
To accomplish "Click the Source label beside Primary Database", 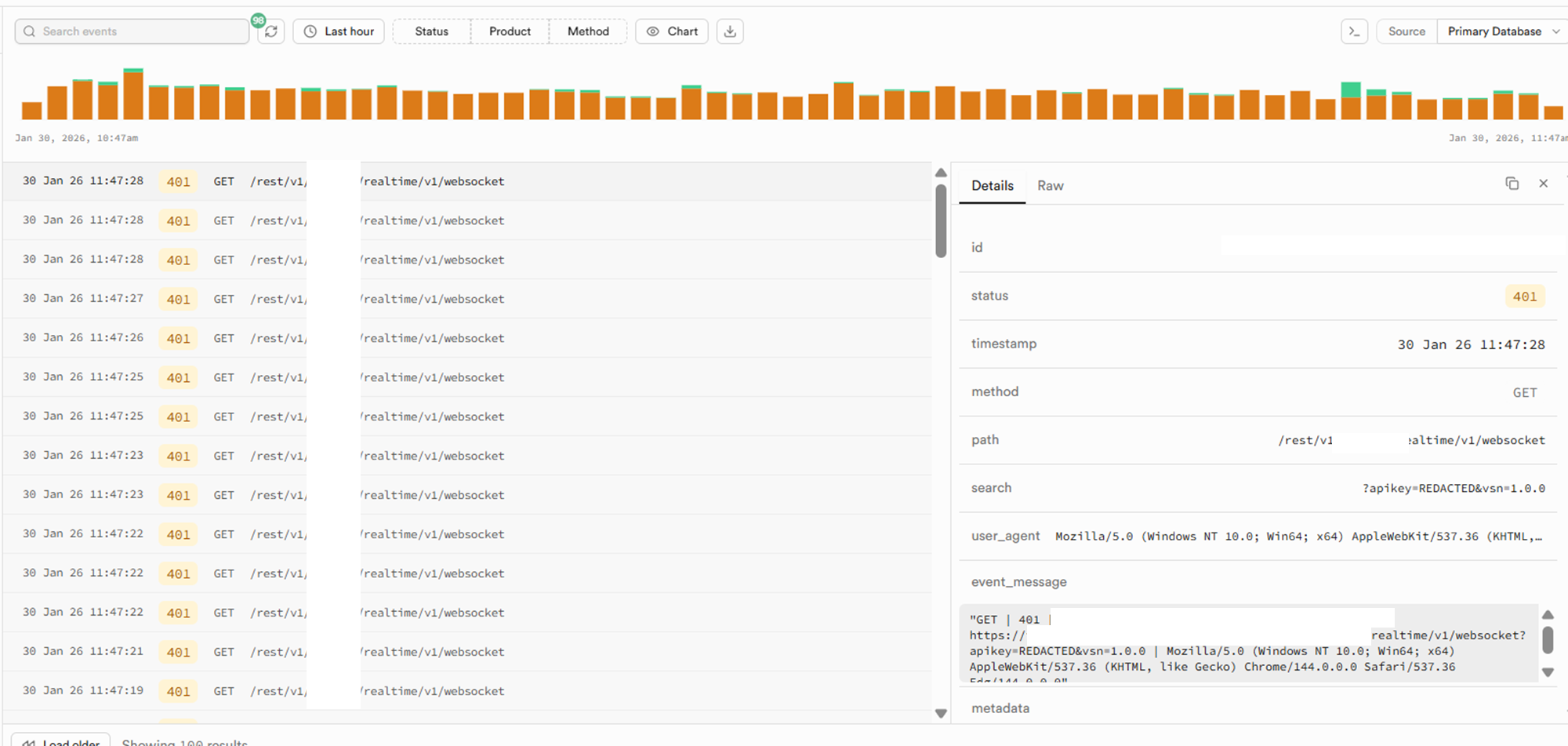I will point(1406,31).
